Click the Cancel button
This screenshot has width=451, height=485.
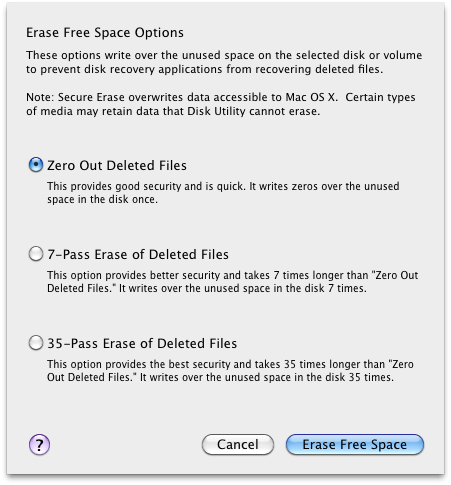[x=238, y=445]
